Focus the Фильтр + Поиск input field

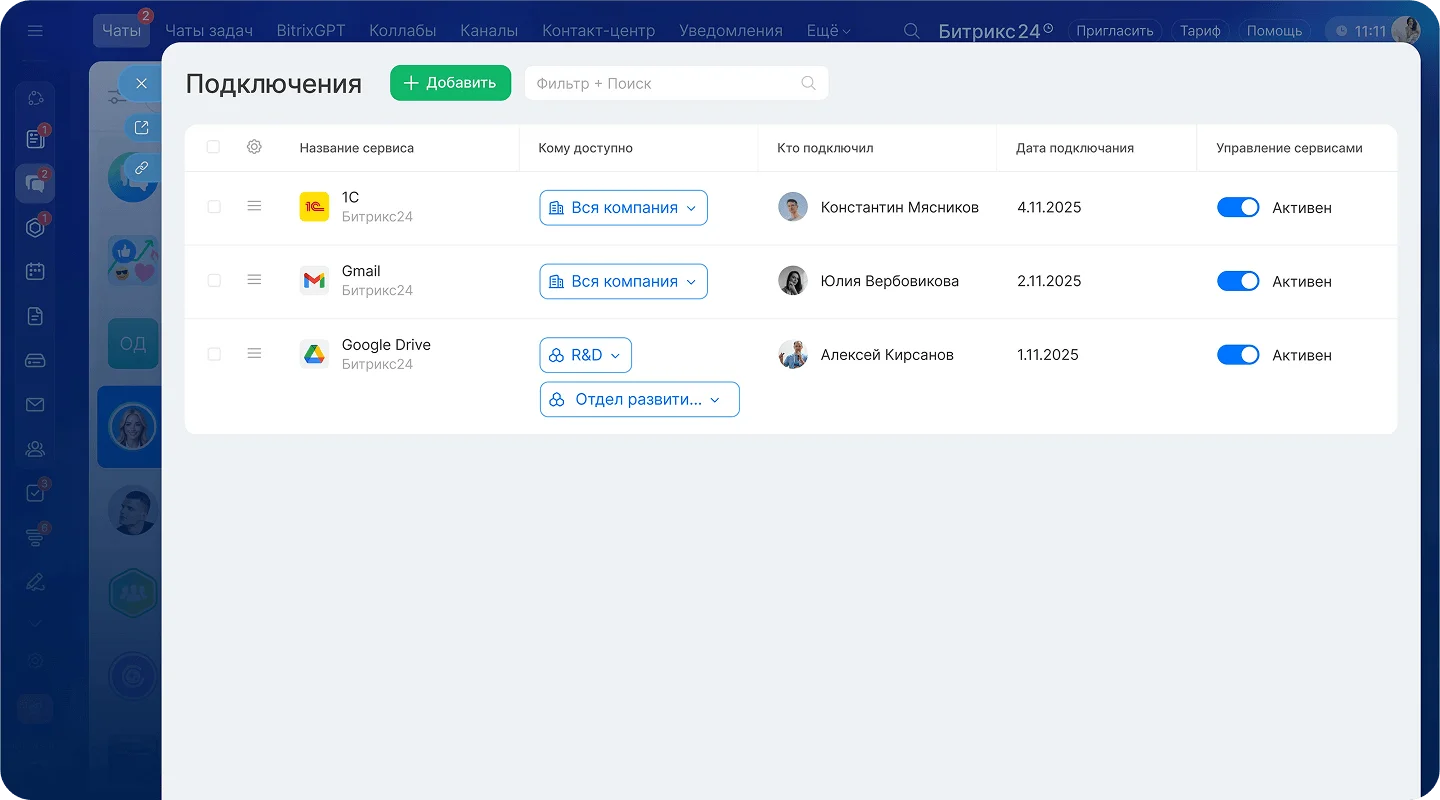point(660,83)
